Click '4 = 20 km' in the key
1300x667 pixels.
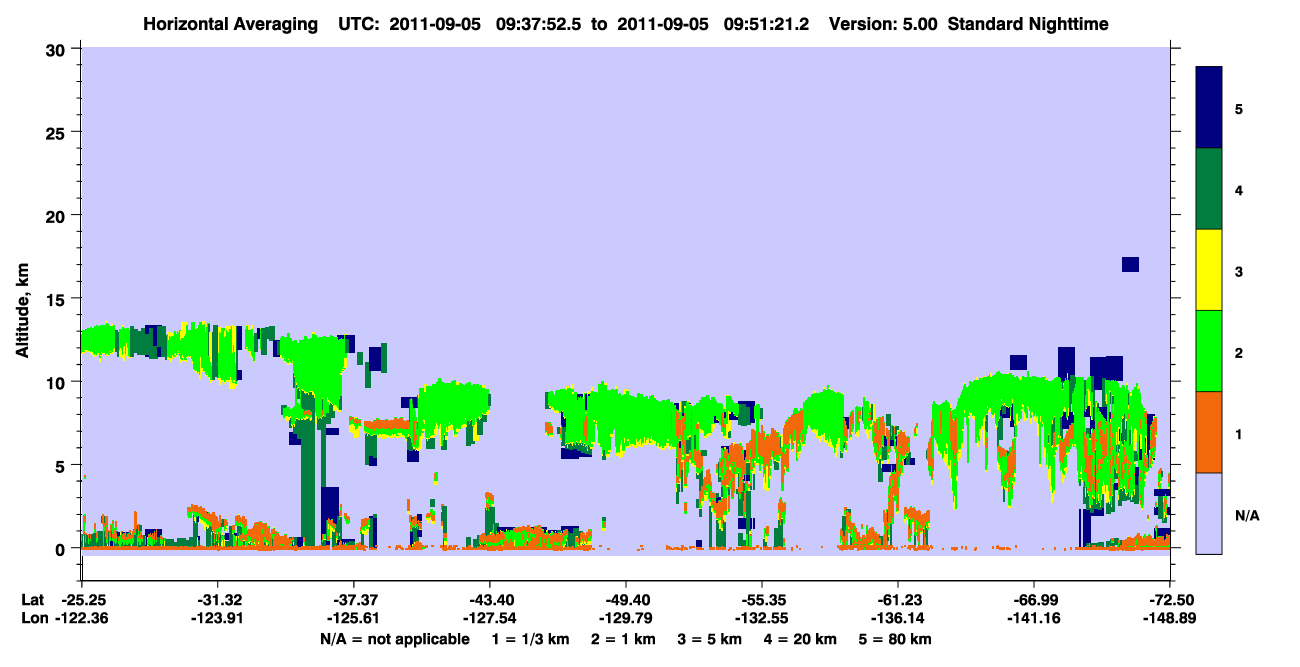pos(801,639)
